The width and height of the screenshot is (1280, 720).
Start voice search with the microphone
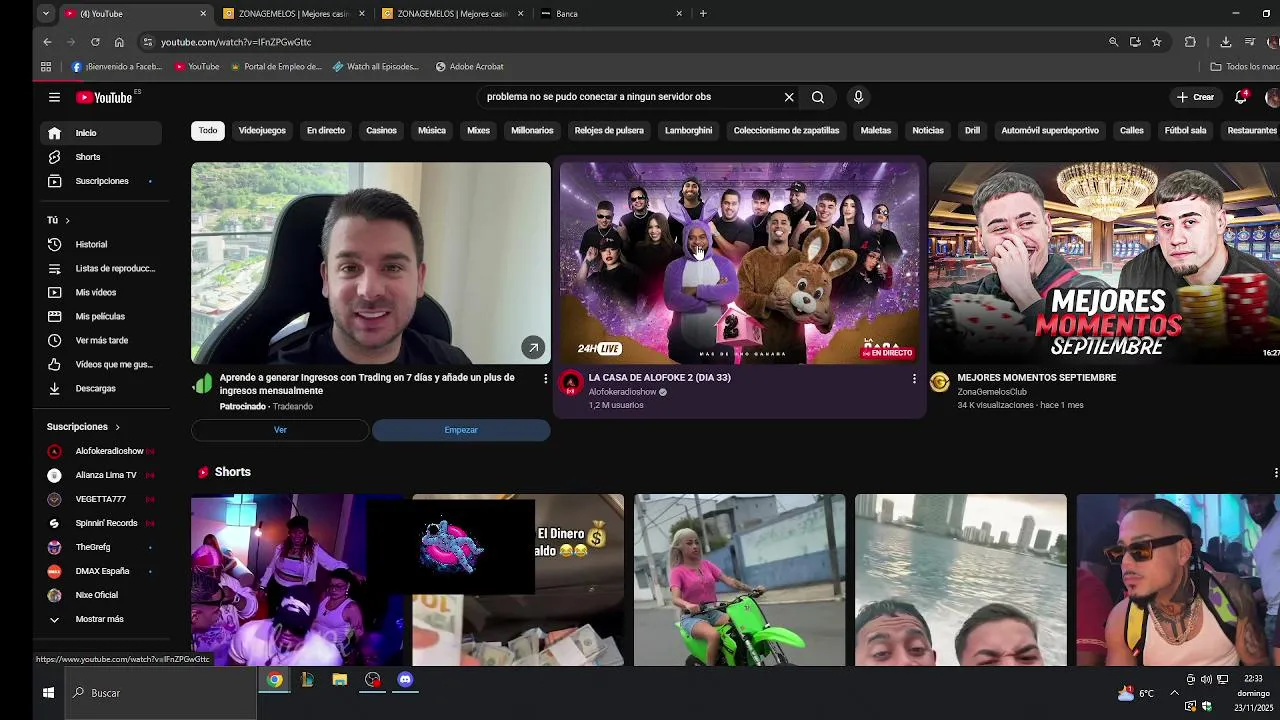(x=858, y=97)
